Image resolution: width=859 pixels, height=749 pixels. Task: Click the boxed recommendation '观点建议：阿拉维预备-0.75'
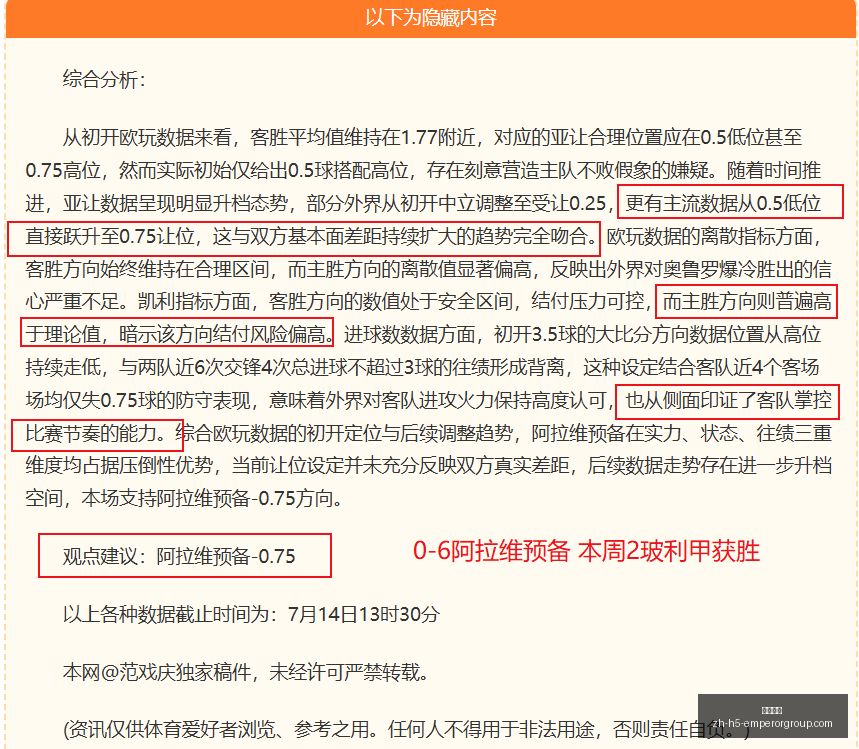[185, 556]
